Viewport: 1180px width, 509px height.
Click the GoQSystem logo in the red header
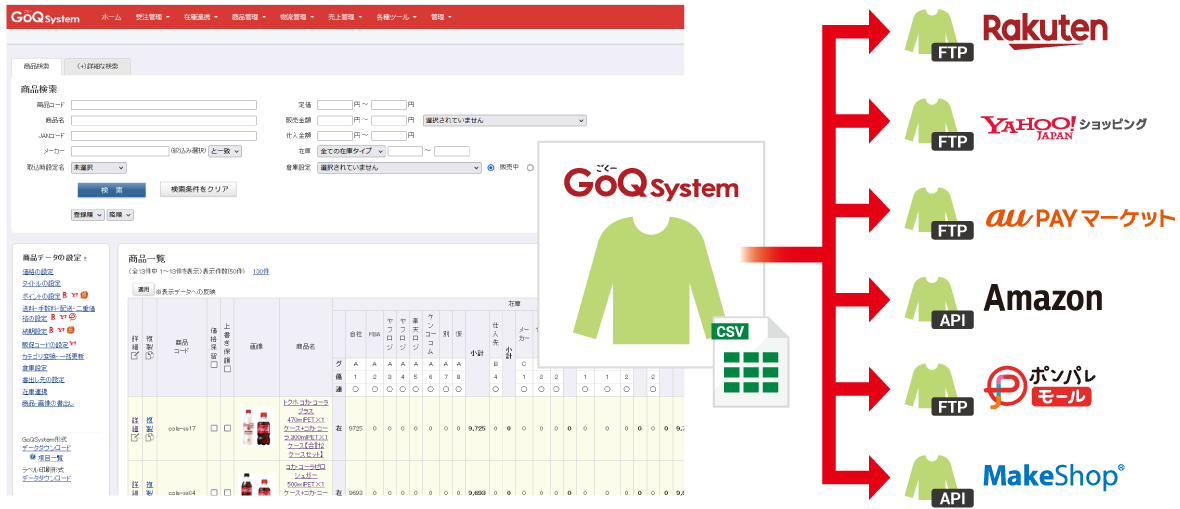point(45,17)
